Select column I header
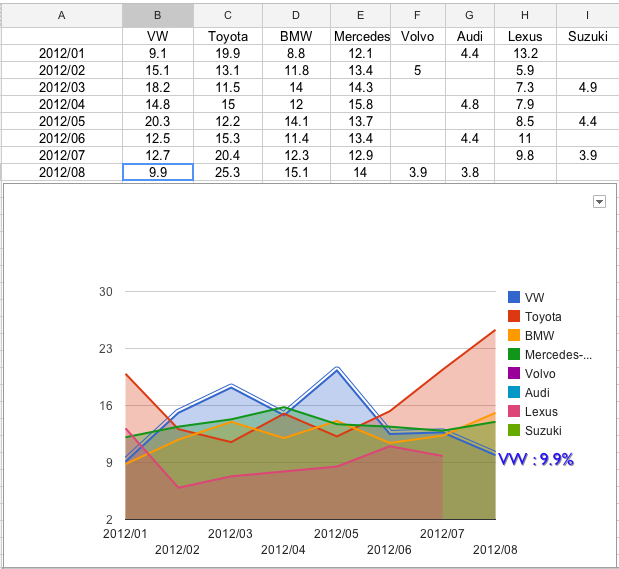This screenshot has height=569, width=619. point(587,15)
